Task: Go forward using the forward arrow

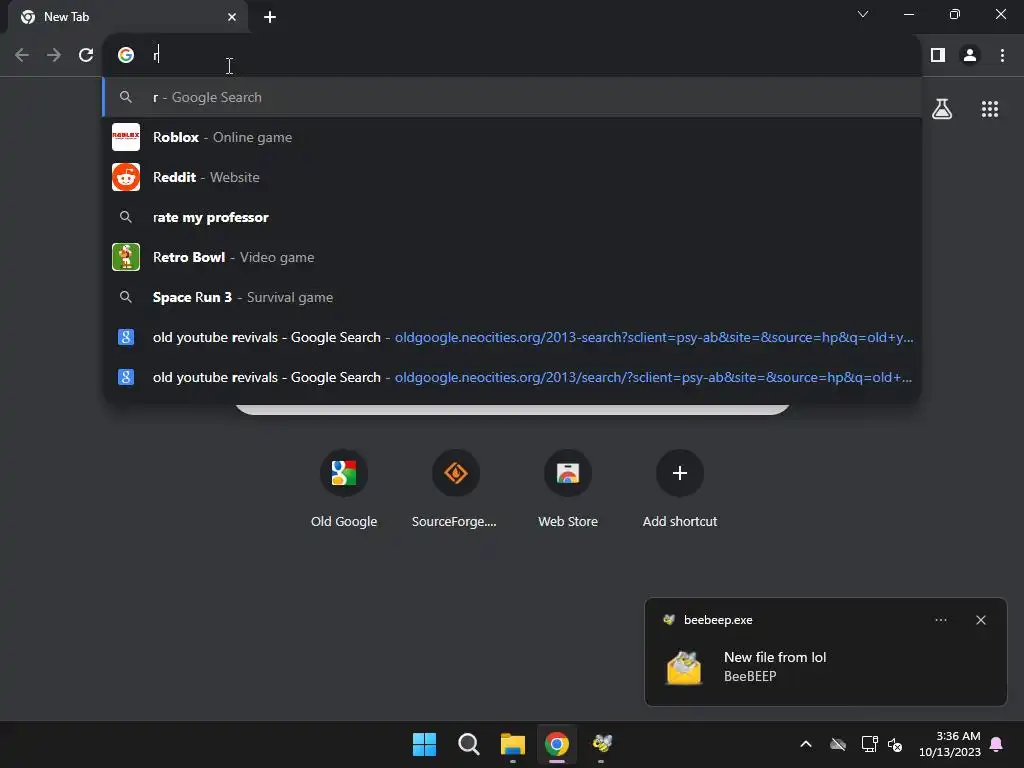Action: coord(54,55)
